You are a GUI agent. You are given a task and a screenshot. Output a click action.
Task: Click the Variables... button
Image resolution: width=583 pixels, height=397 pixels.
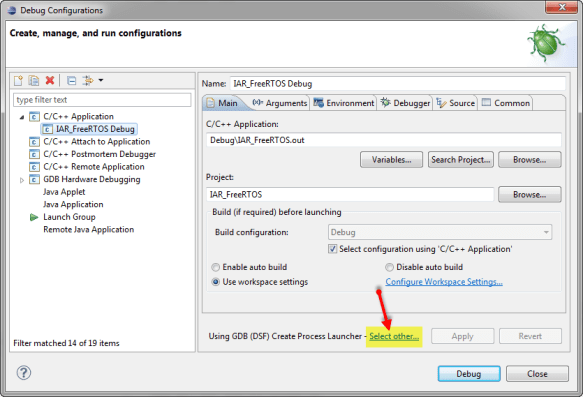392,160
